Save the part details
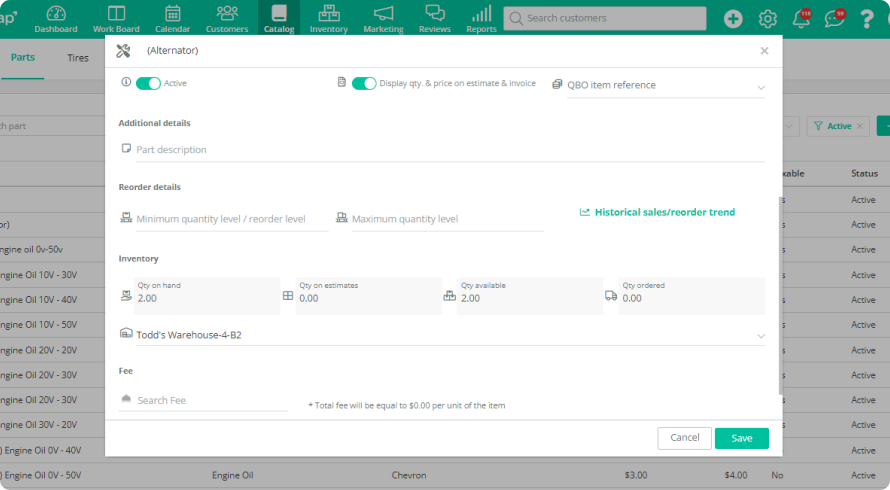 tap(741, 438)
